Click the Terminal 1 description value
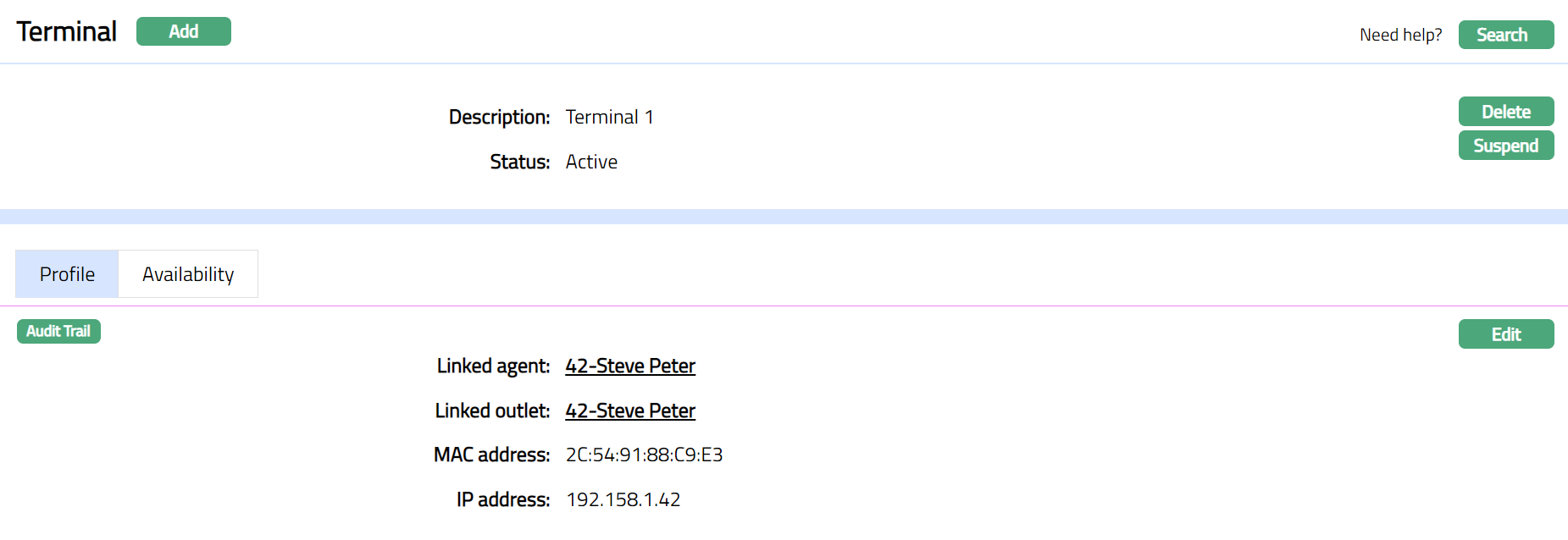This screenshot has width=1568, height=540. 609,117
